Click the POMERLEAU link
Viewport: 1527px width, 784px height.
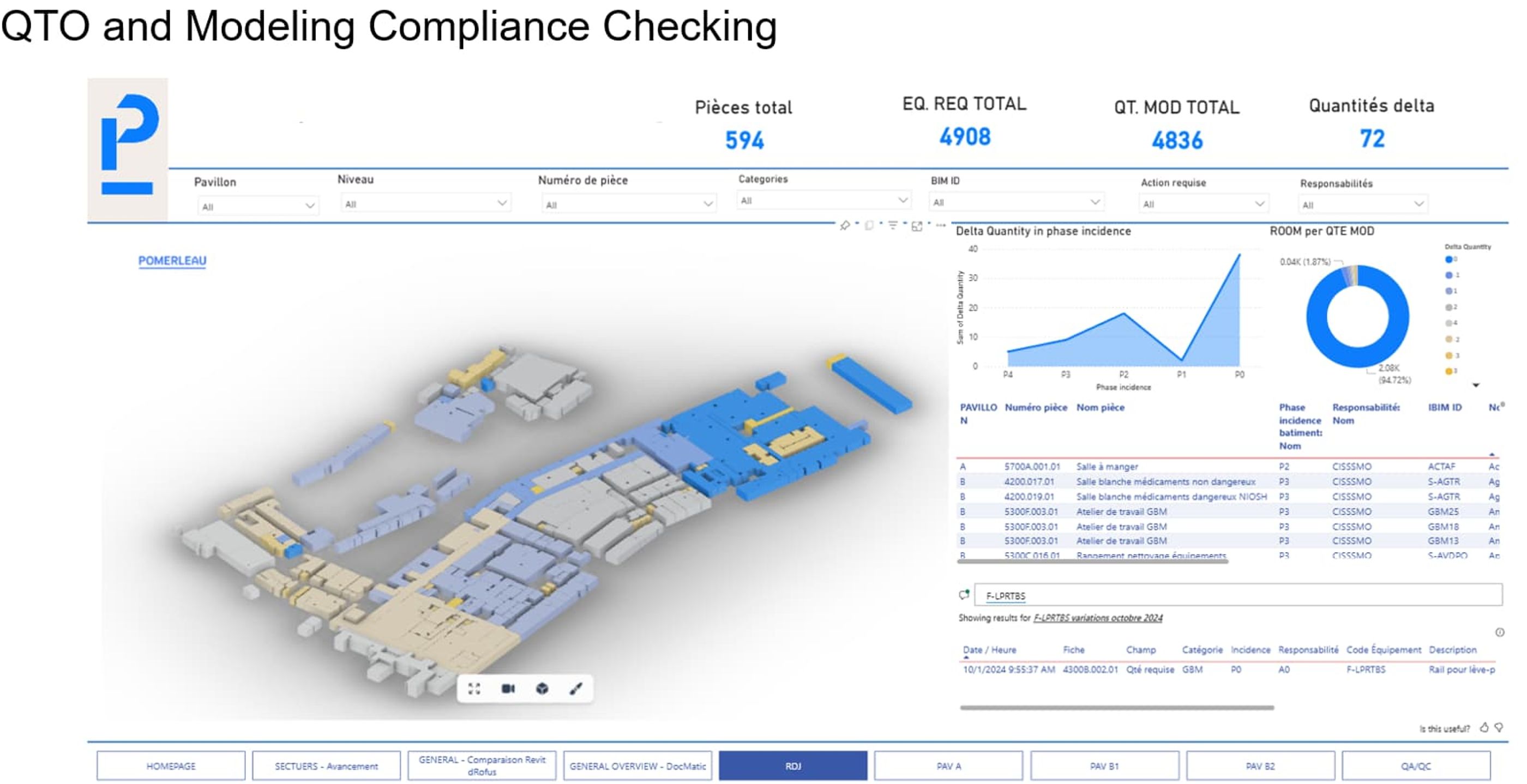[172, 261]
